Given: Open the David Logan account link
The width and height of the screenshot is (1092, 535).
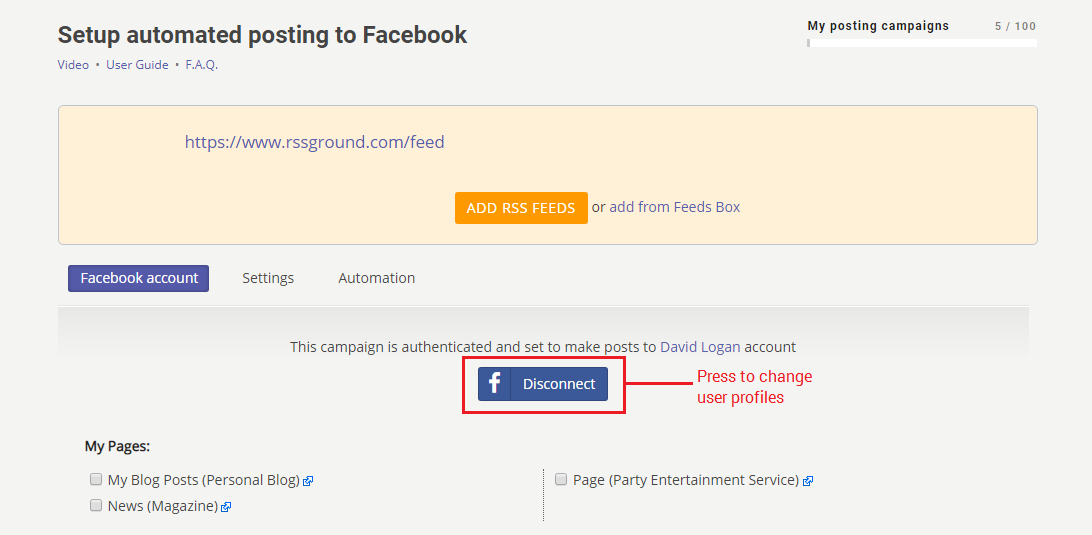Looking at the screenshot, I should (700, 346).
